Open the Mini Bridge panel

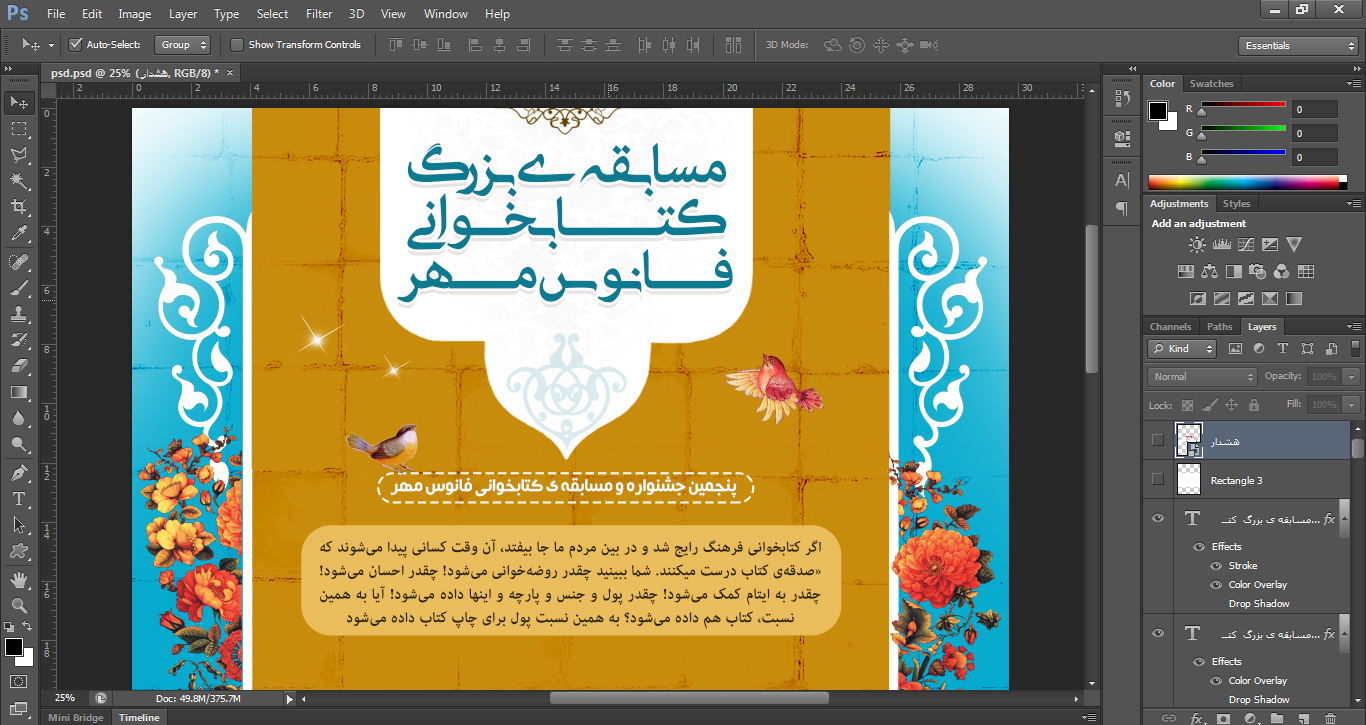click(75, 718)
